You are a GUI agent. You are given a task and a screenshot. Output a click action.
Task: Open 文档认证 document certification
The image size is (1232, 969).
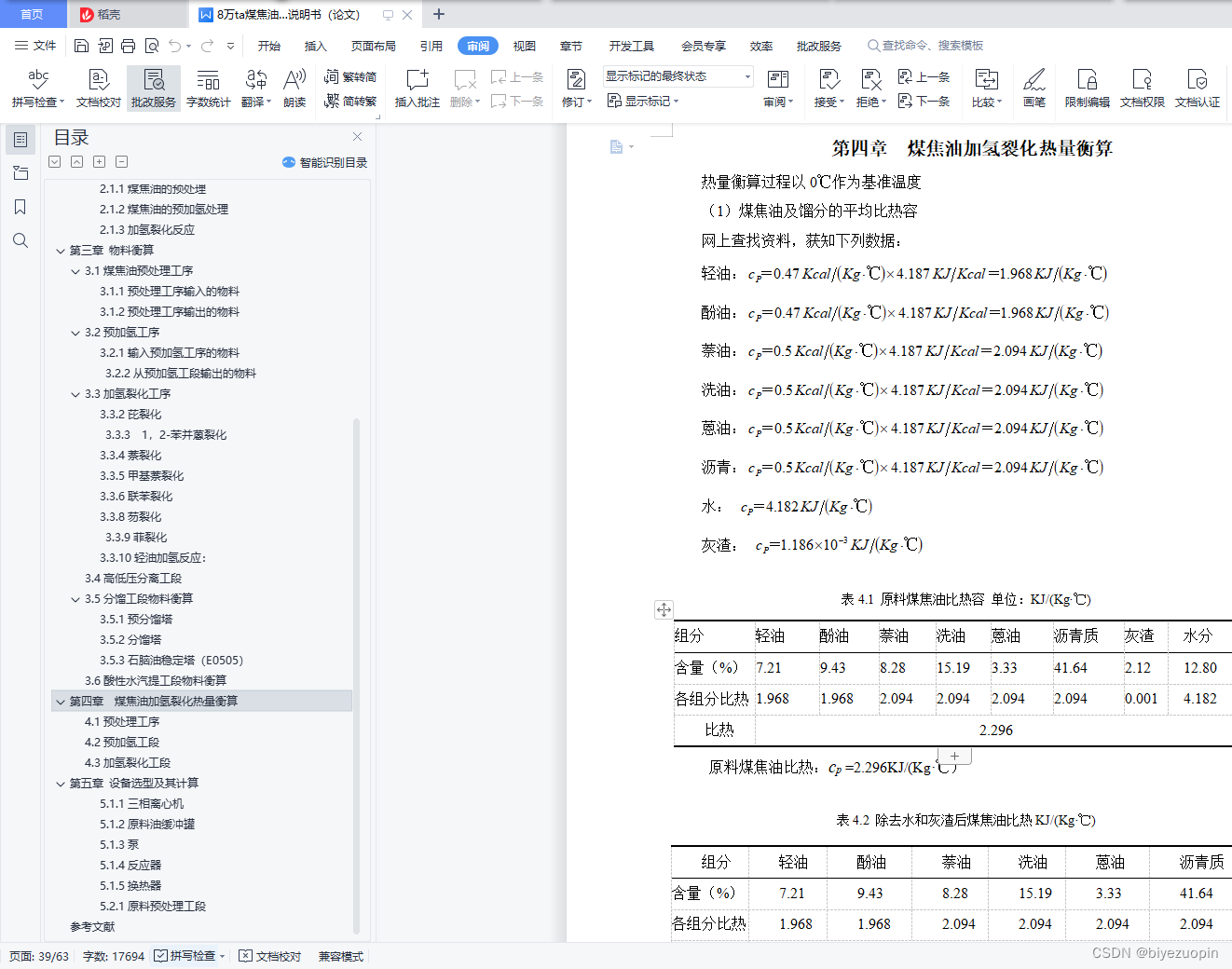[x=1198, y=89]
